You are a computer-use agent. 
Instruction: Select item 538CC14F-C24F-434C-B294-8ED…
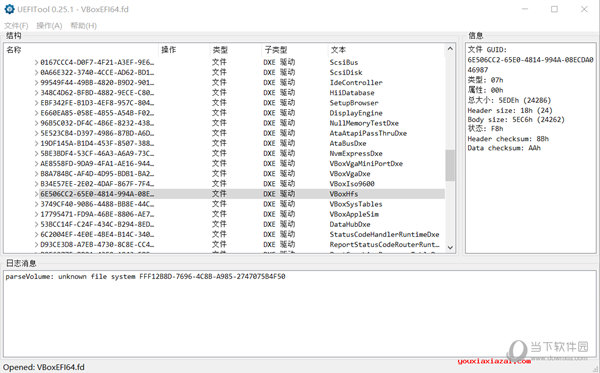[x=97, y=225]
